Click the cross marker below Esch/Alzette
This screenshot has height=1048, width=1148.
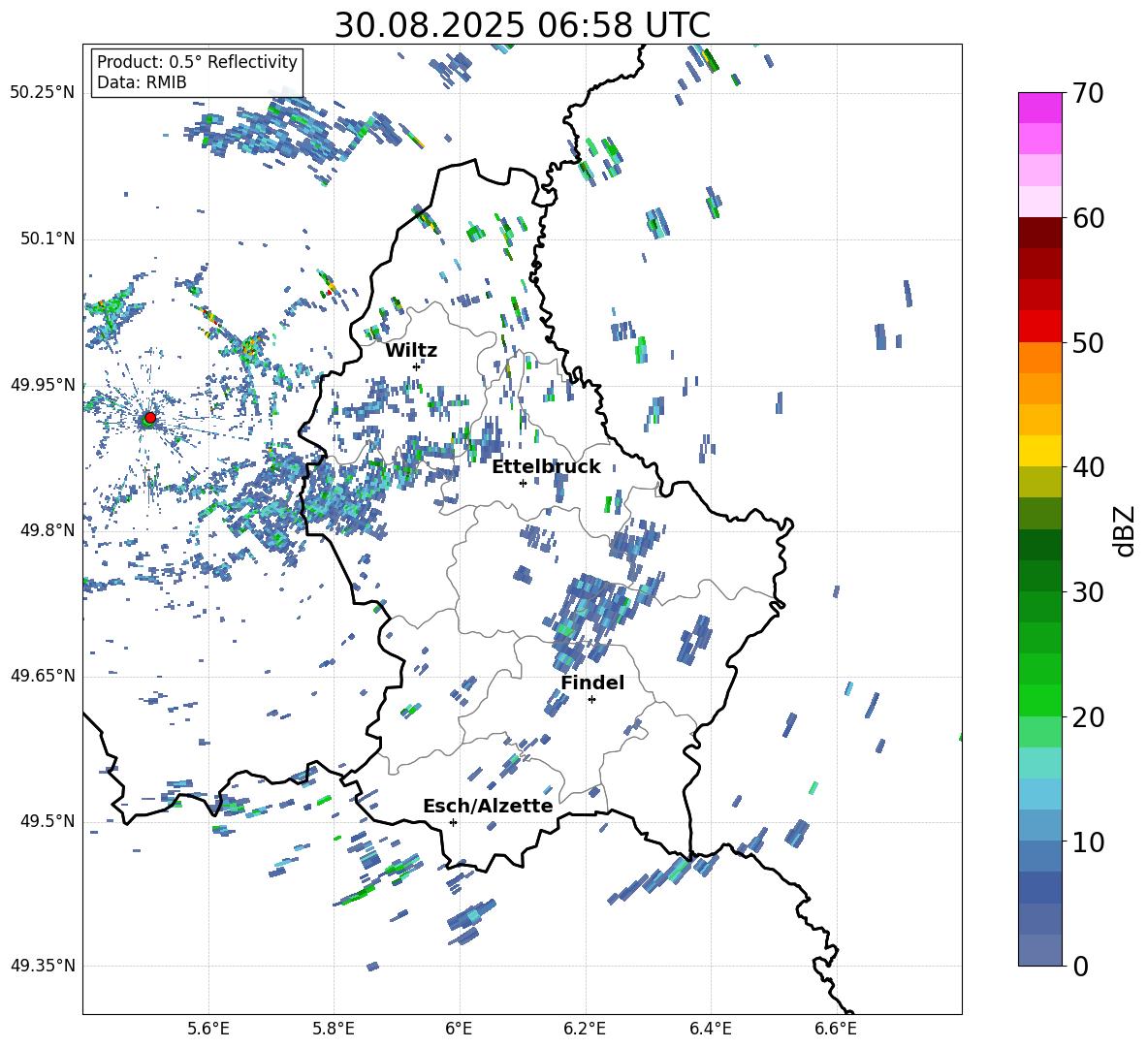[x=453, y=822]
